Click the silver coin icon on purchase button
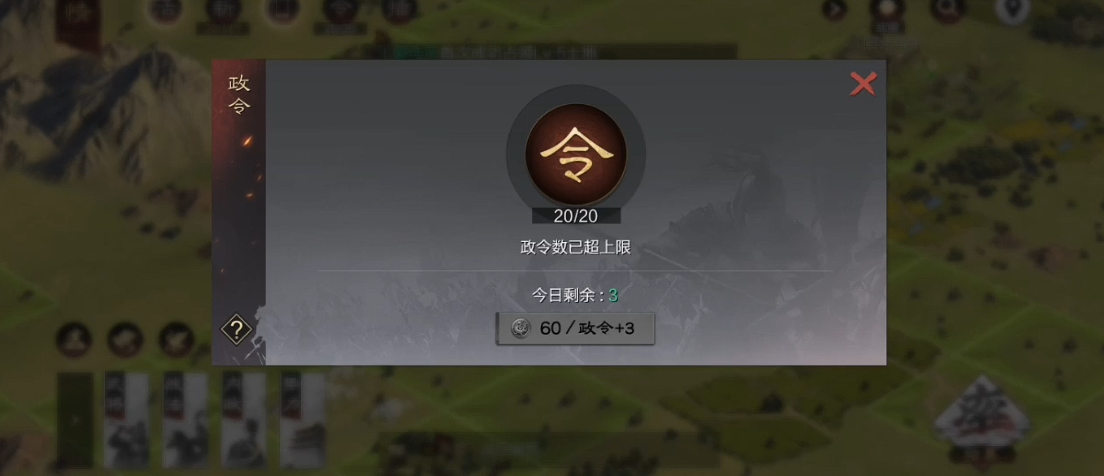Image resolution: width=1104 pixels, height=476 pixels. (x=522, y=329)
